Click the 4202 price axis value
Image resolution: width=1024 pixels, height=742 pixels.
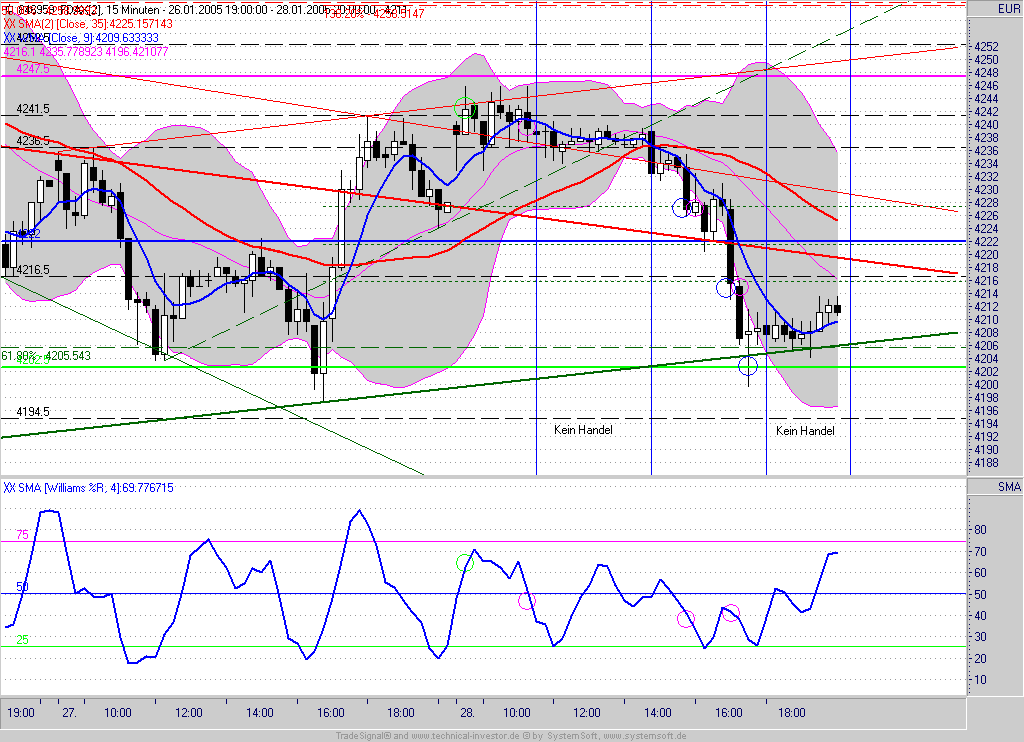pyautogui.click(x=986, y=372)
